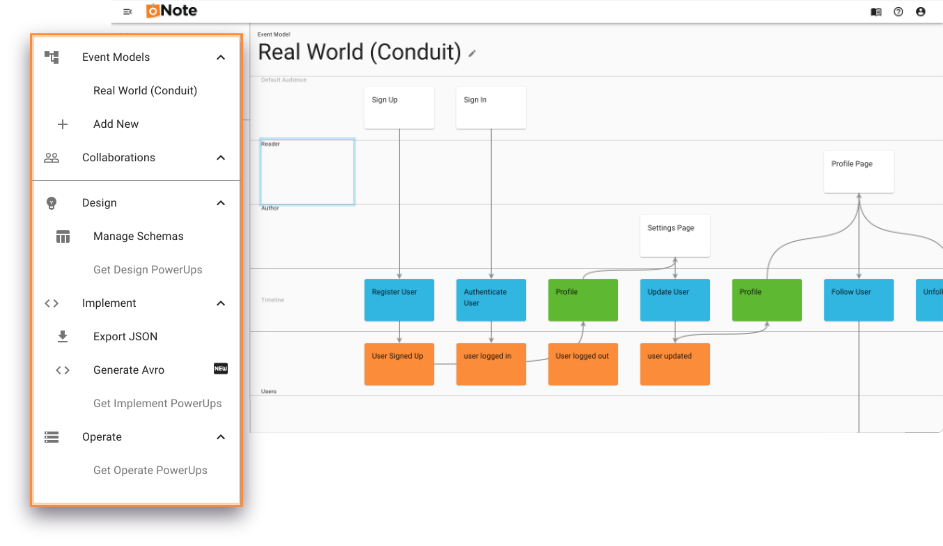Image resolution: width=943 pixels, height=546 pixels.
Task: Click the hamburger menu icon in top bar
Action: coord(127,12)
